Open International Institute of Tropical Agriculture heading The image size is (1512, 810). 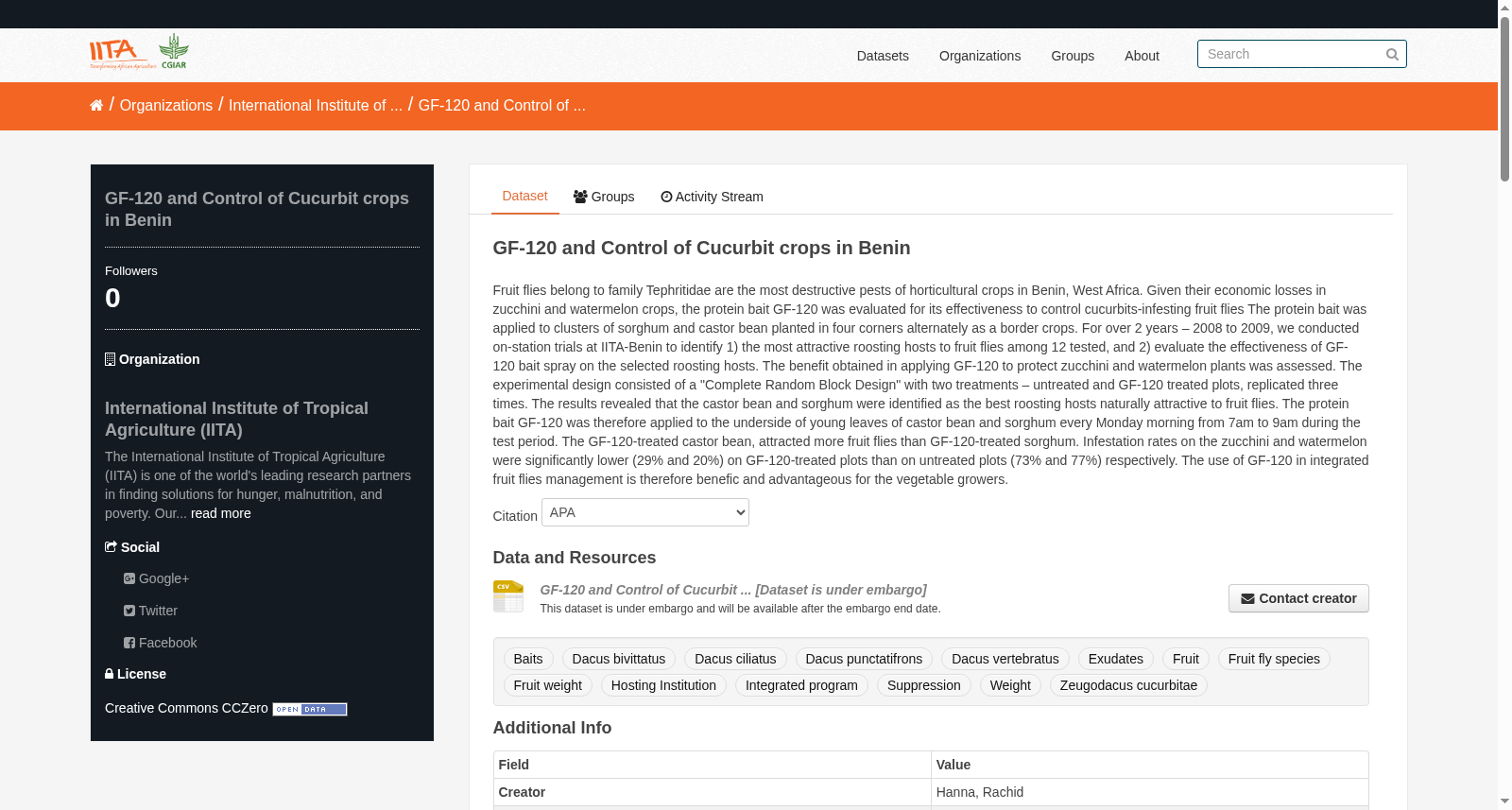pyautogui.click(x=236, y=419)
